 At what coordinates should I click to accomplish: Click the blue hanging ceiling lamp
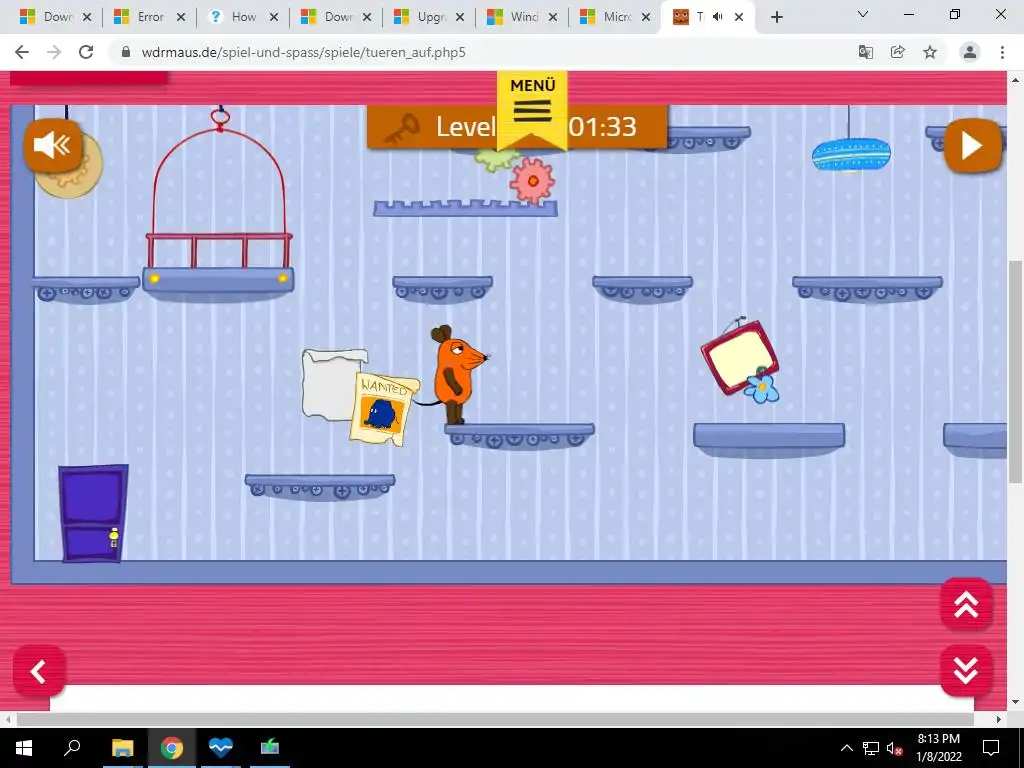click(x=851, y=155)
